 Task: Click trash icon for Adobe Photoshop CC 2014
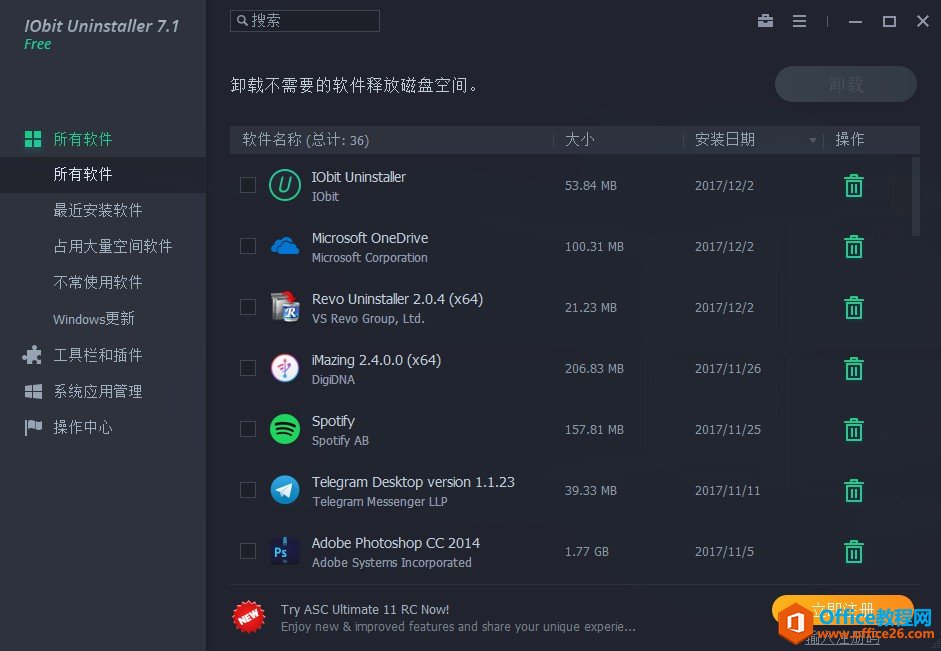(x=853, y=551)
